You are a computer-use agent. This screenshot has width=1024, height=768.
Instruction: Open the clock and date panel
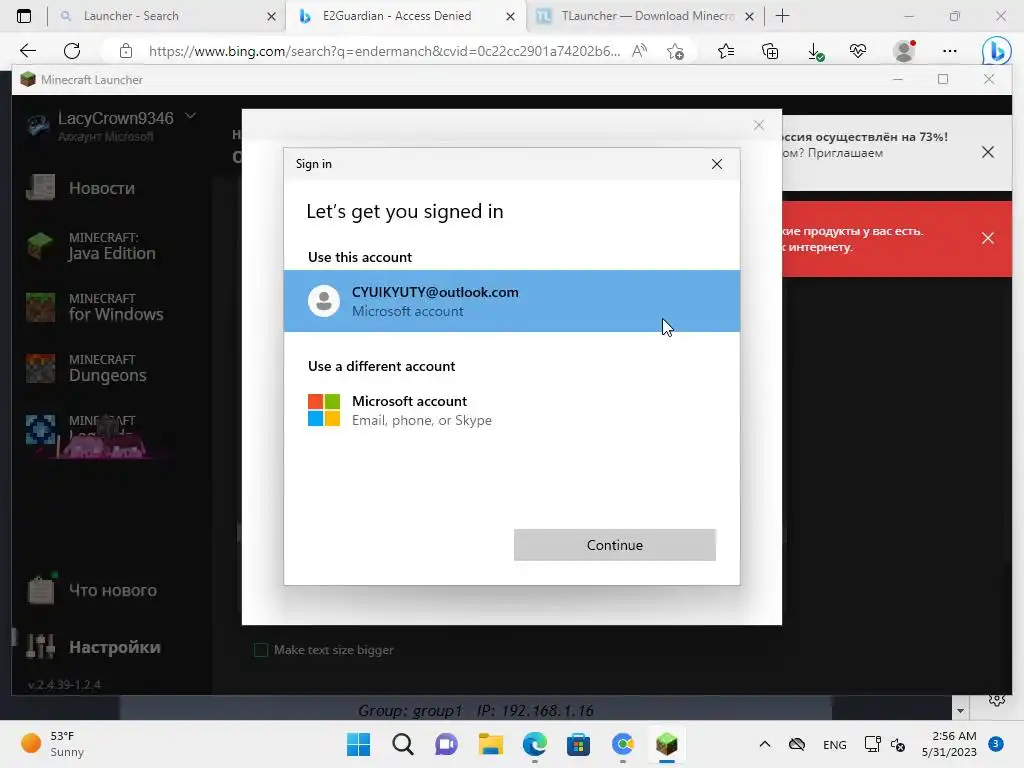[x=949, y=744]
